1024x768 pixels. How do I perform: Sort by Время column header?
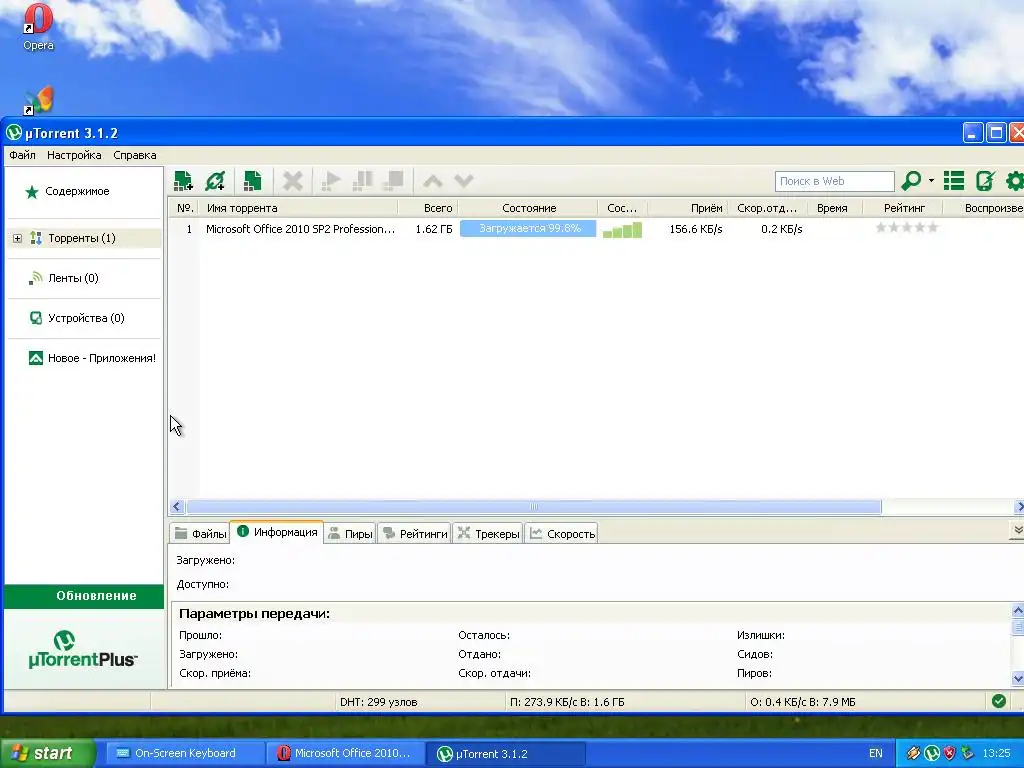[834, 208]
